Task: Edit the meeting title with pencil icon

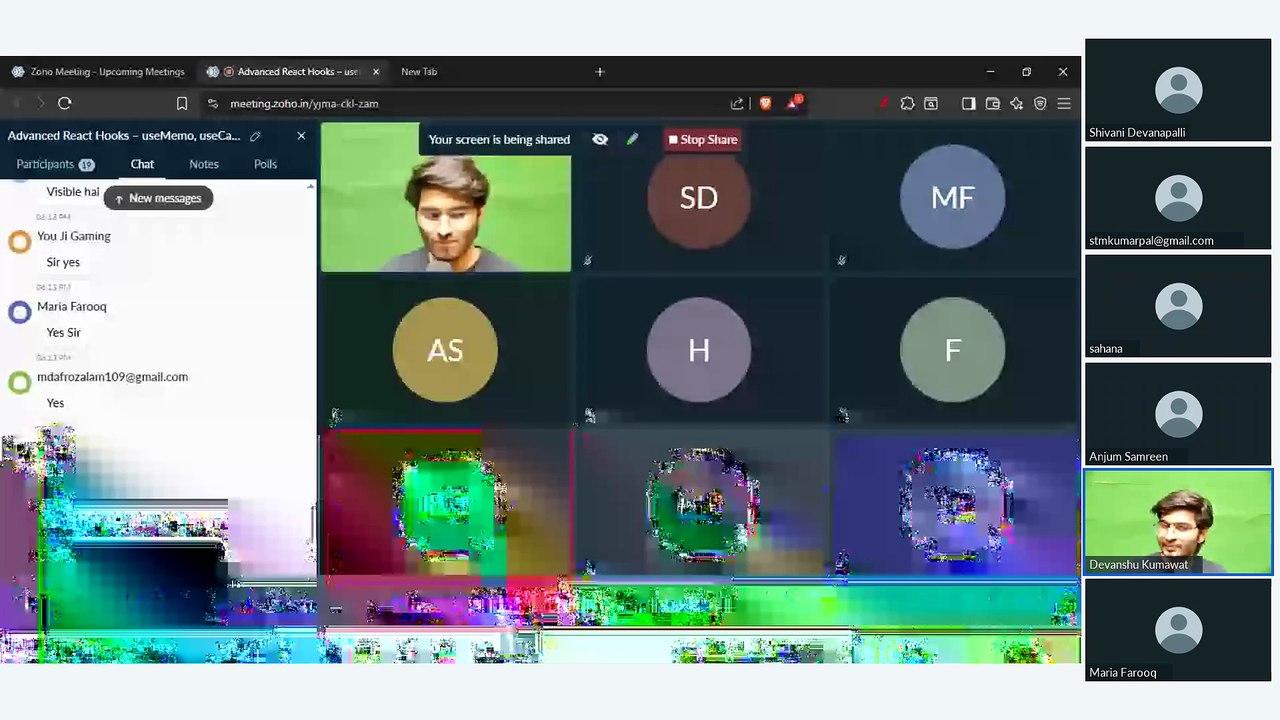Action: pos(256,136)
